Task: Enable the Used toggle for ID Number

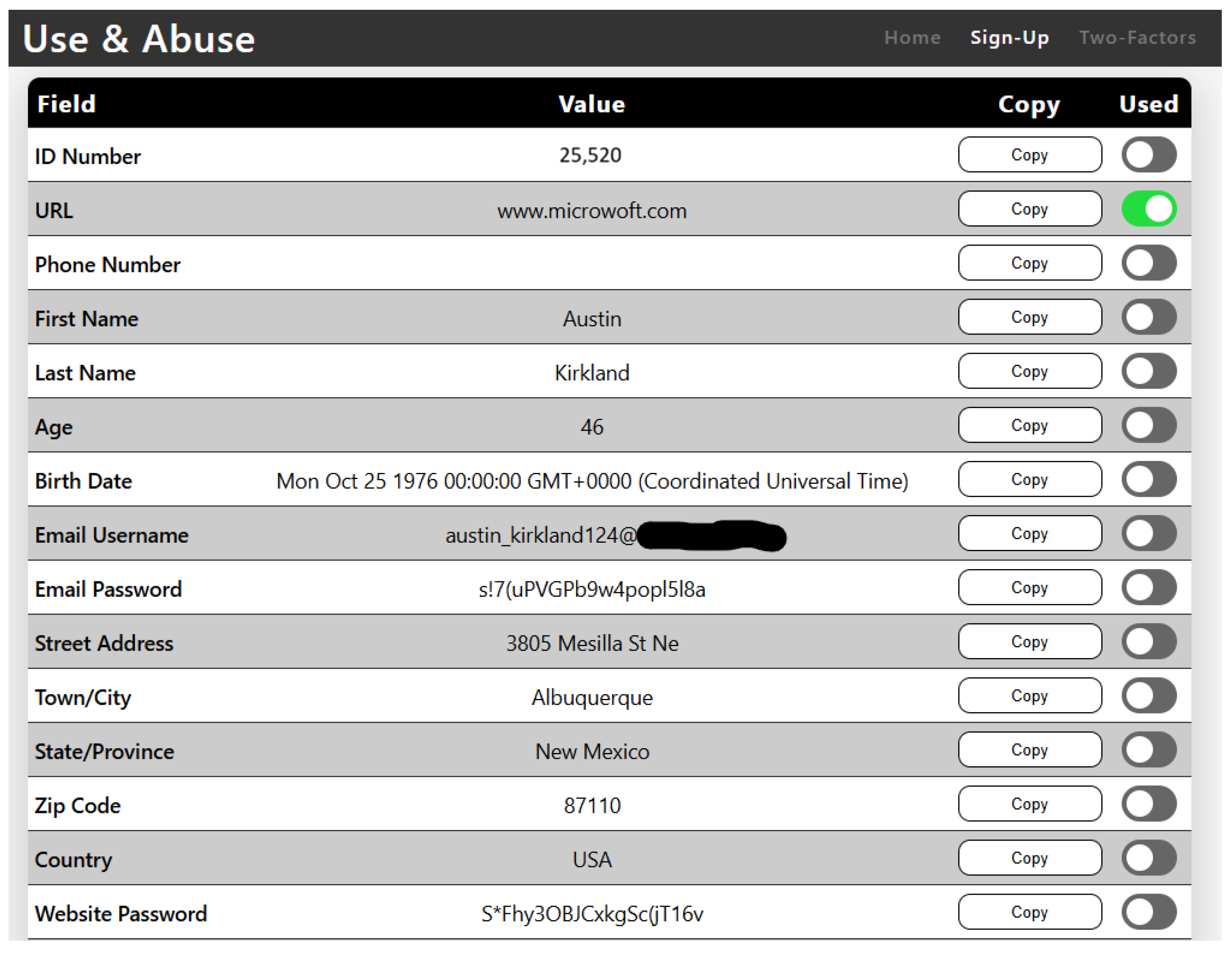Action: tap(1148, 155)
